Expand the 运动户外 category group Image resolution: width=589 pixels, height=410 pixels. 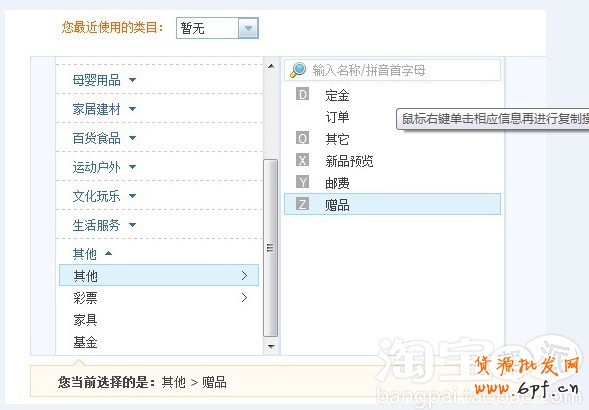click(x=104, y=167)
